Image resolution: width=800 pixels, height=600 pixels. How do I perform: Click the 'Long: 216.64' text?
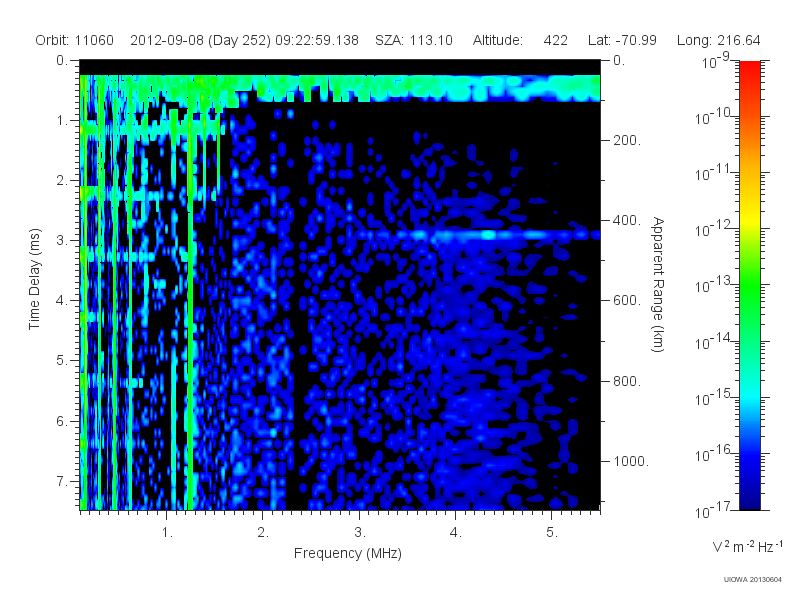(x=718, y=40)
